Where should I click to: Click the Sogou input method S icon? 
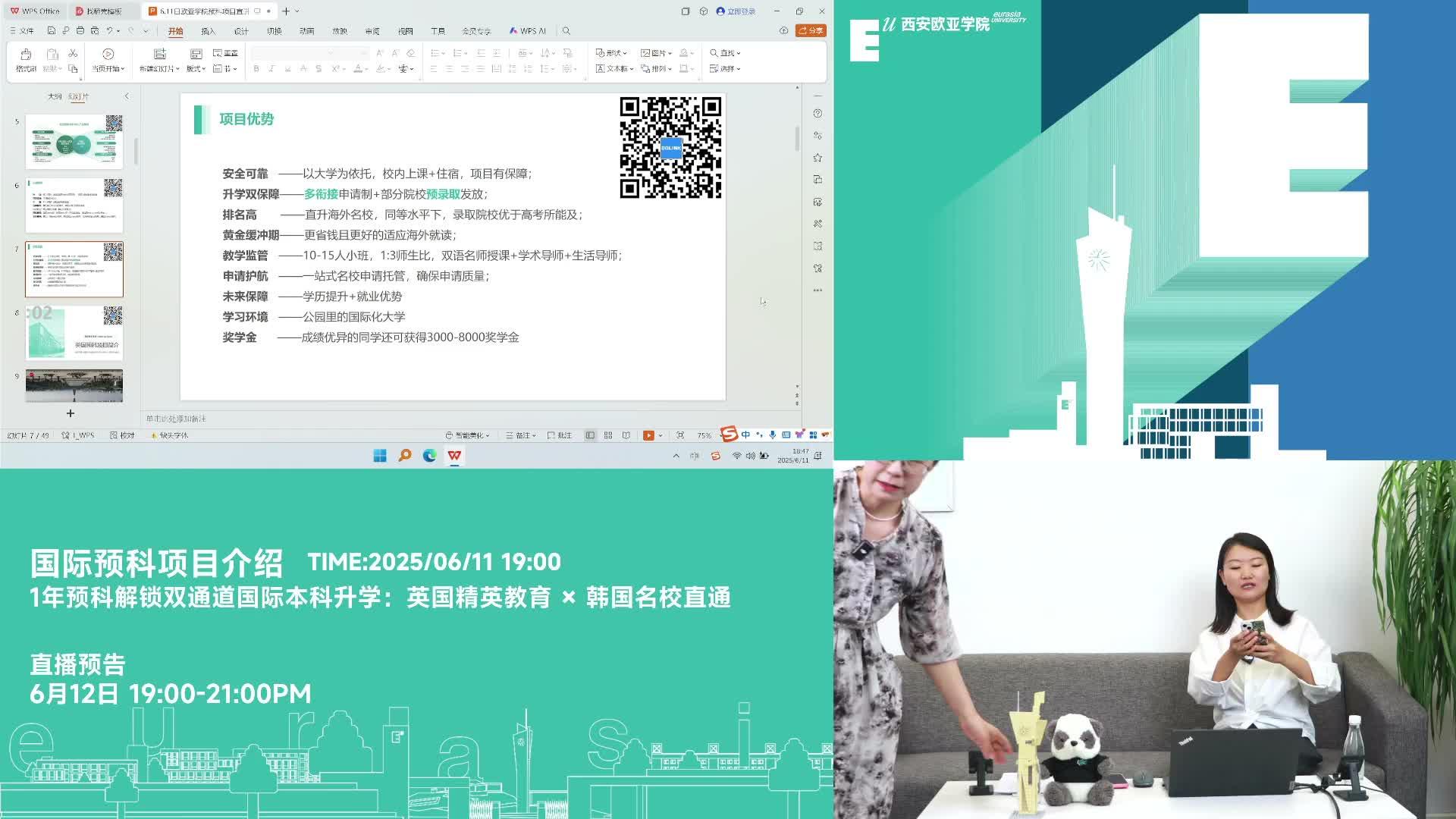tap(729, 434)
